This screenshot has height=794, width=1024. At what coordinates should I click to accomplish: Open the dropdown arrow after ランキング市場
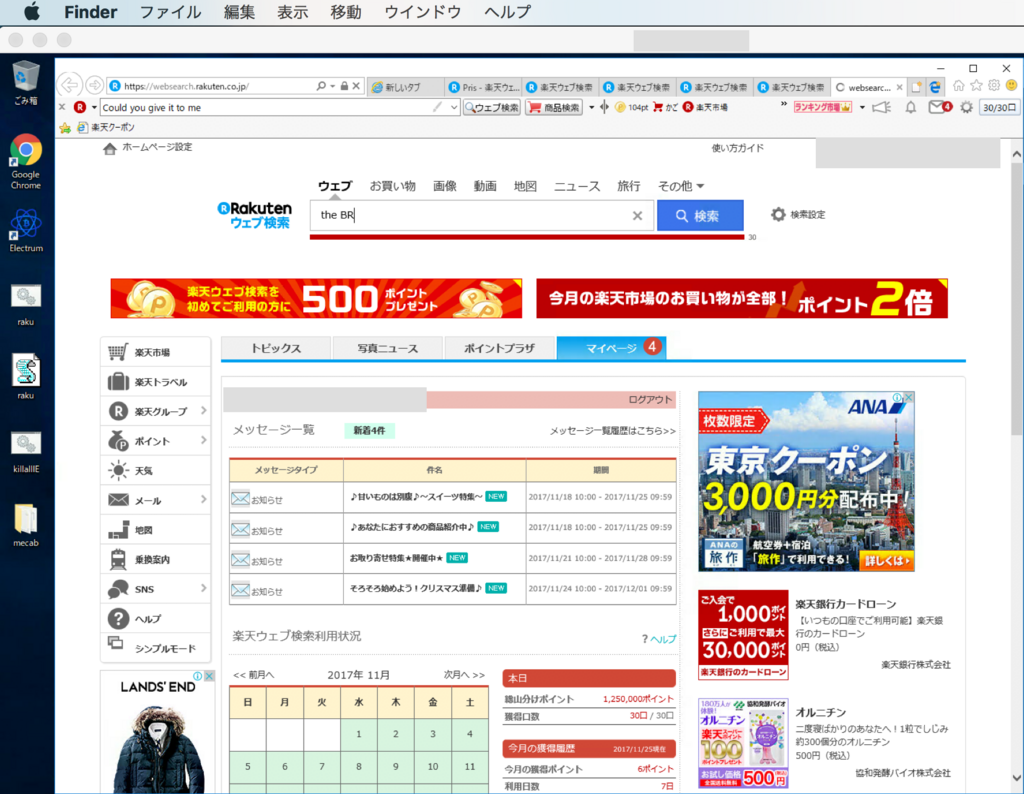[x=862, y=107]
